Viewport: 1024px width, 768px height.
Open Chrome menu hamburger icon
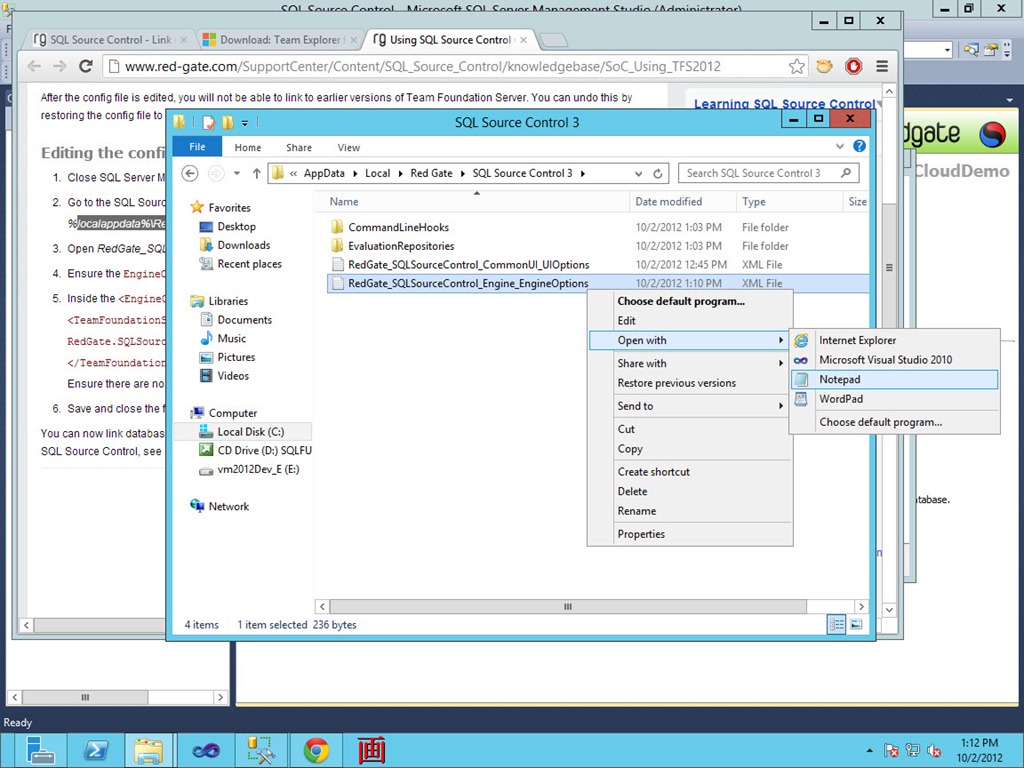pyautogui.click(x=882, y=66)
